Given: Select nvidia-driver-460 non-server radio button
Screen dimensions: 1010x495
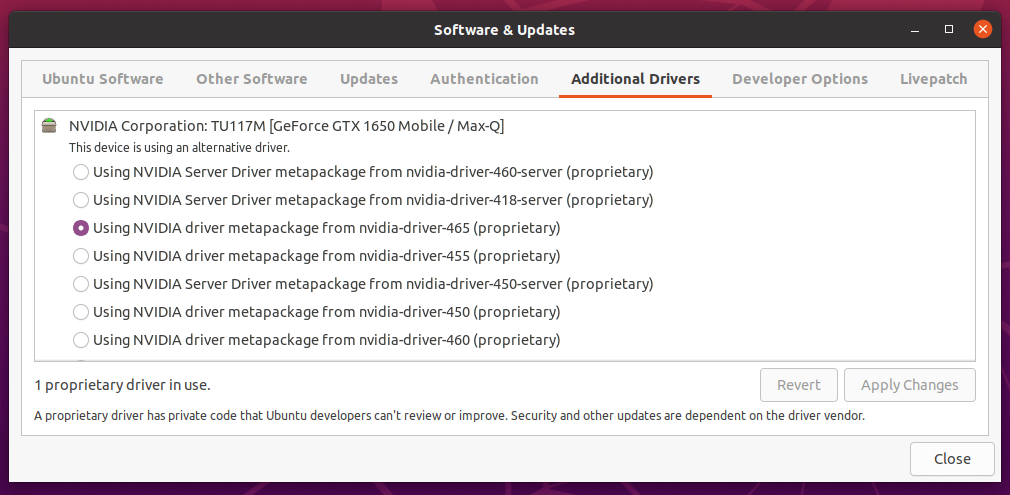Looking at the screenshot, I should (81, 340).
